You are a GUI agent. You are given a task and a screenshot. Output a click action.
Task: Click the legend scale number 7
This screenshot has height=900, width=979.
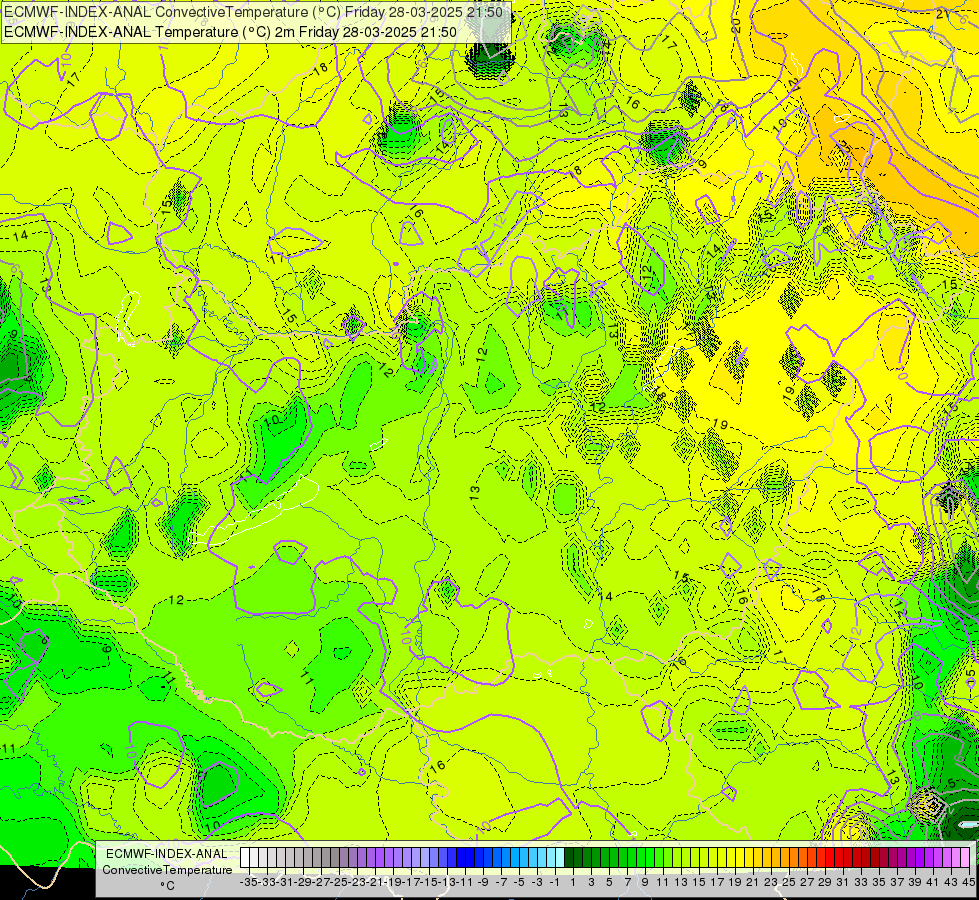coord(627,882)
